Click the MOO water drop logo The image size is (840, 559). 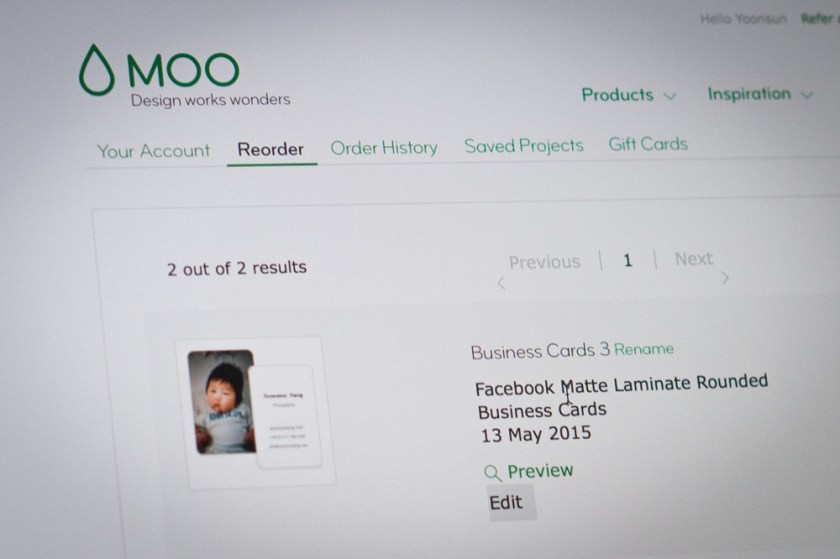[97, 70]
